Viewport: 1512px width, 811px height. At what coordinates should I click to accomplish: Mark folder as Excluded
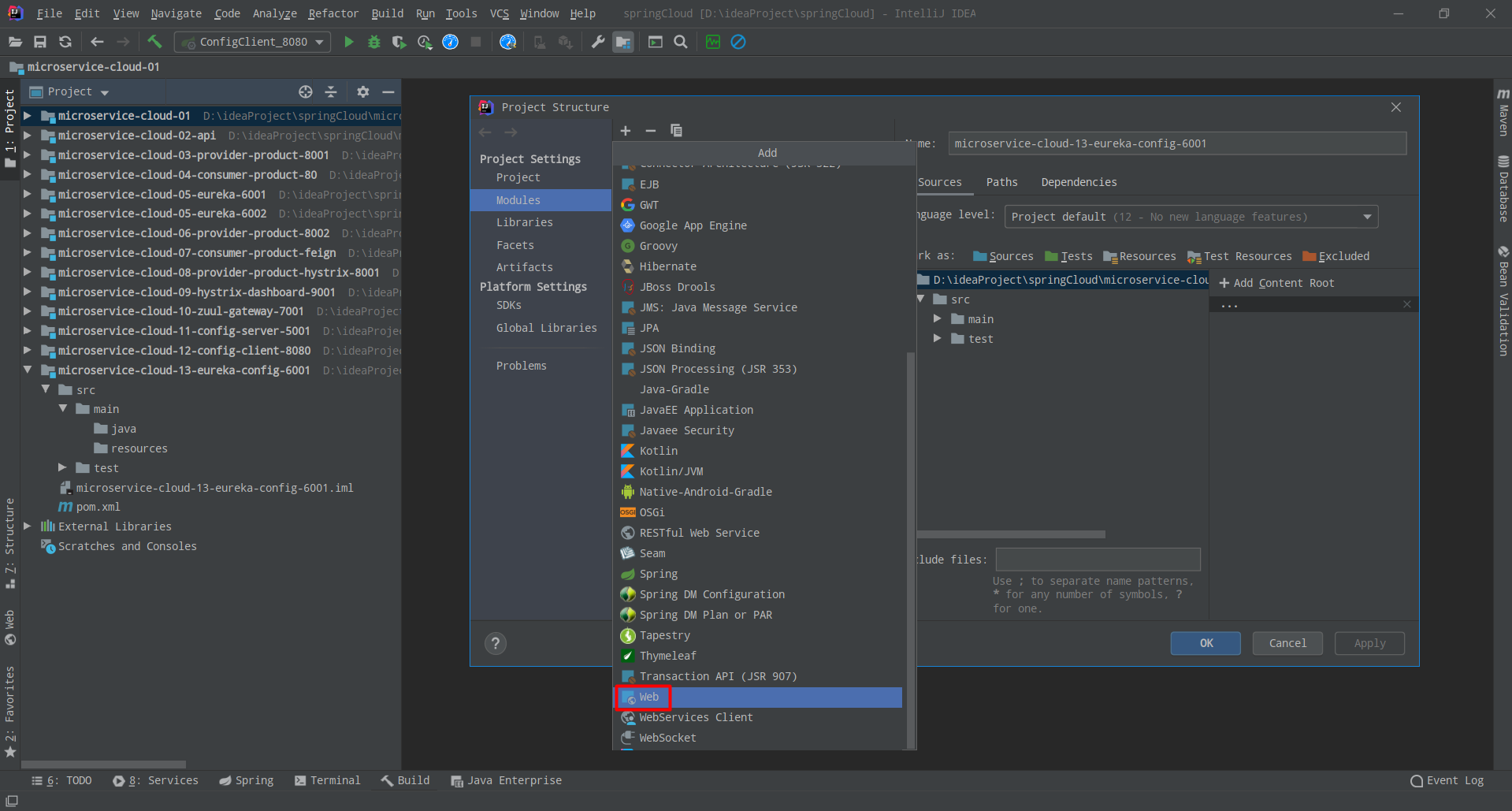1336,256
